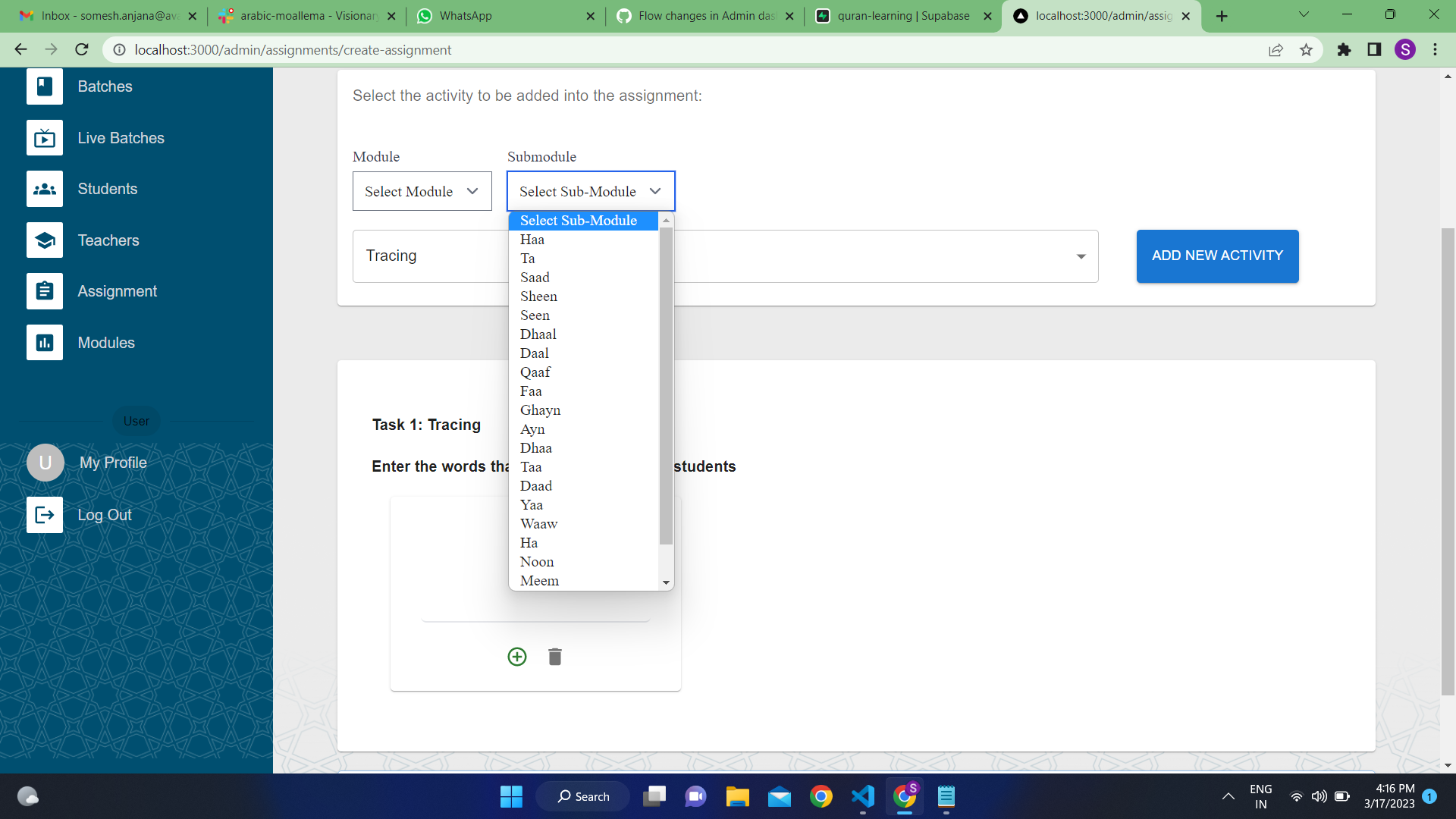Add a new word with the plus icon
This screenshot has width=1456, height=819.
click(516, 657)
